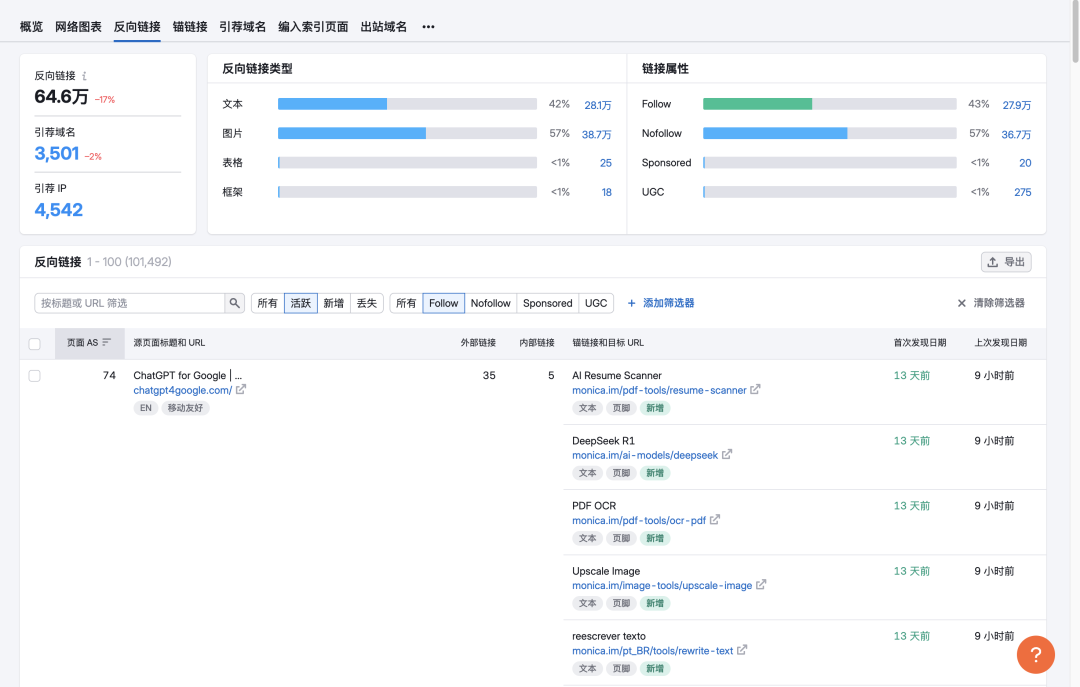1080x687 pixels.
Task: Sort by 页面 AS column header
Action: pos(89,343)
